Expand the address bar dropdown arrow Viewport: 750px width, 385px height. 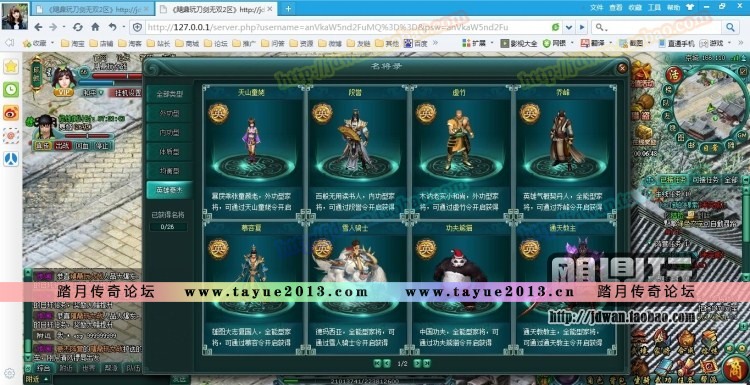568,27
